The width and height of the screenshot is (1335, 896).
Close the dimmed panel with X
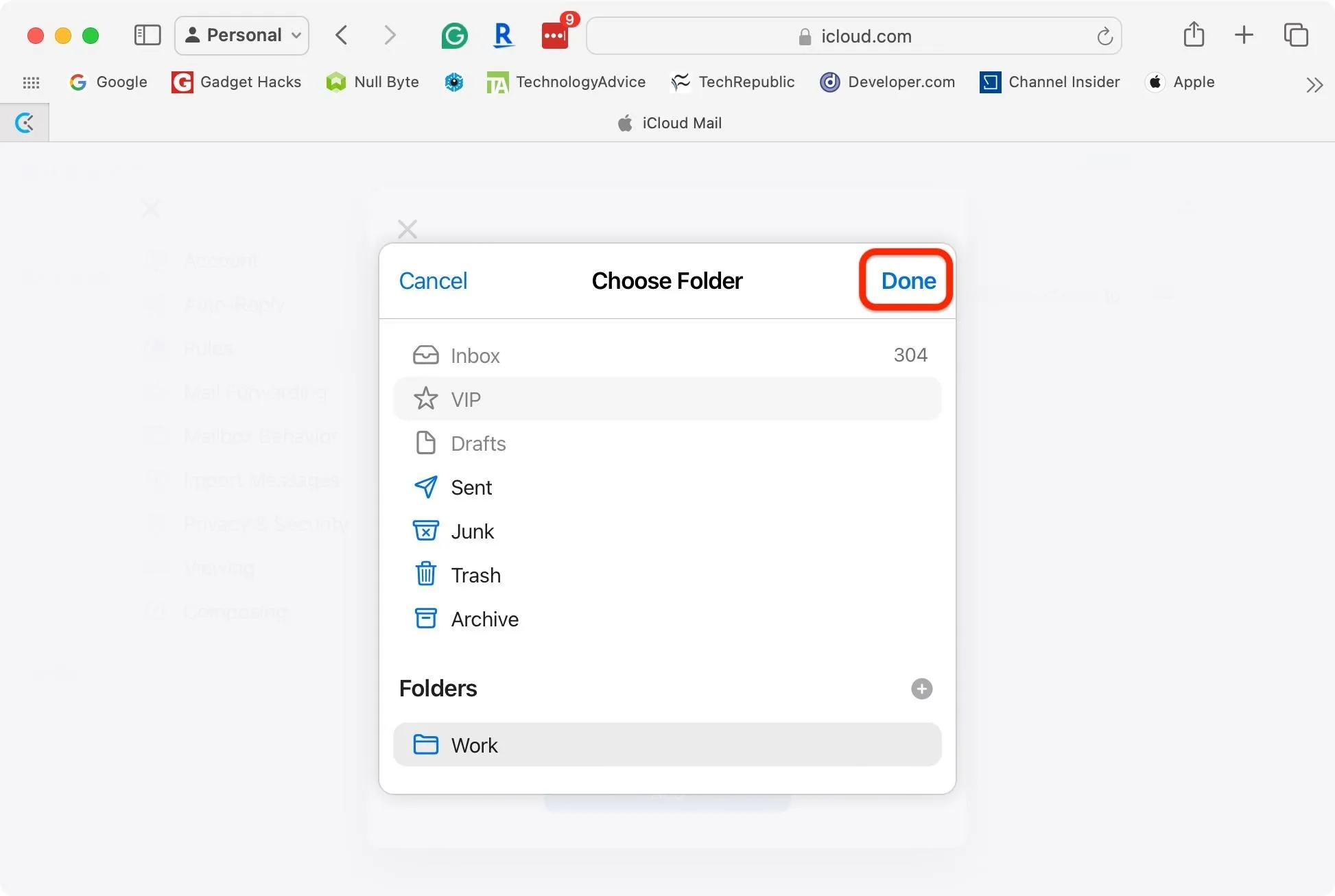click(407, 229)
